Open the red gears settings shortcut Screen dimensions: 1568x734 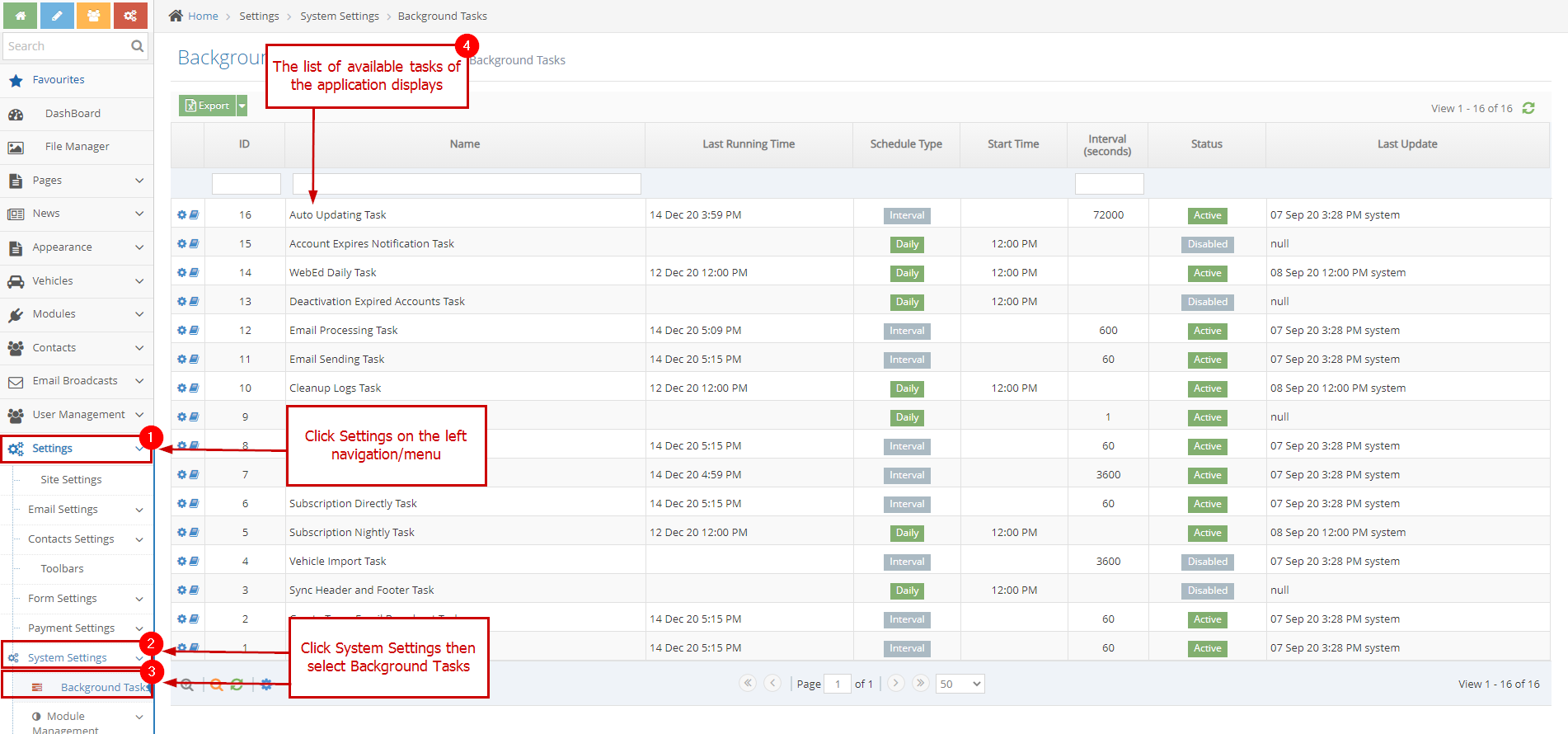[130, 16]
